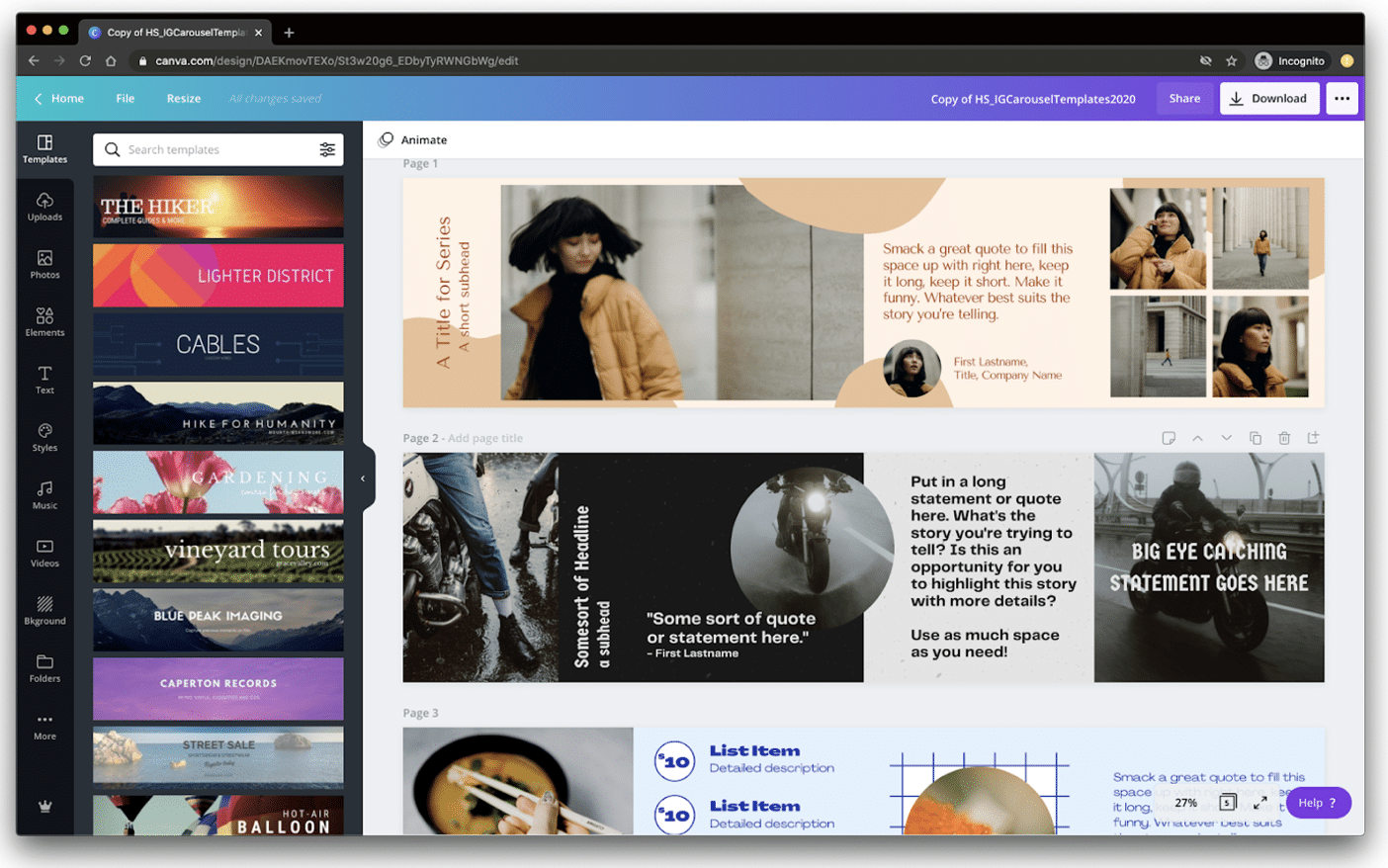1388x868 pixels.
Task: Click 'Add page title' for Page 2
Action: point(485,438)
